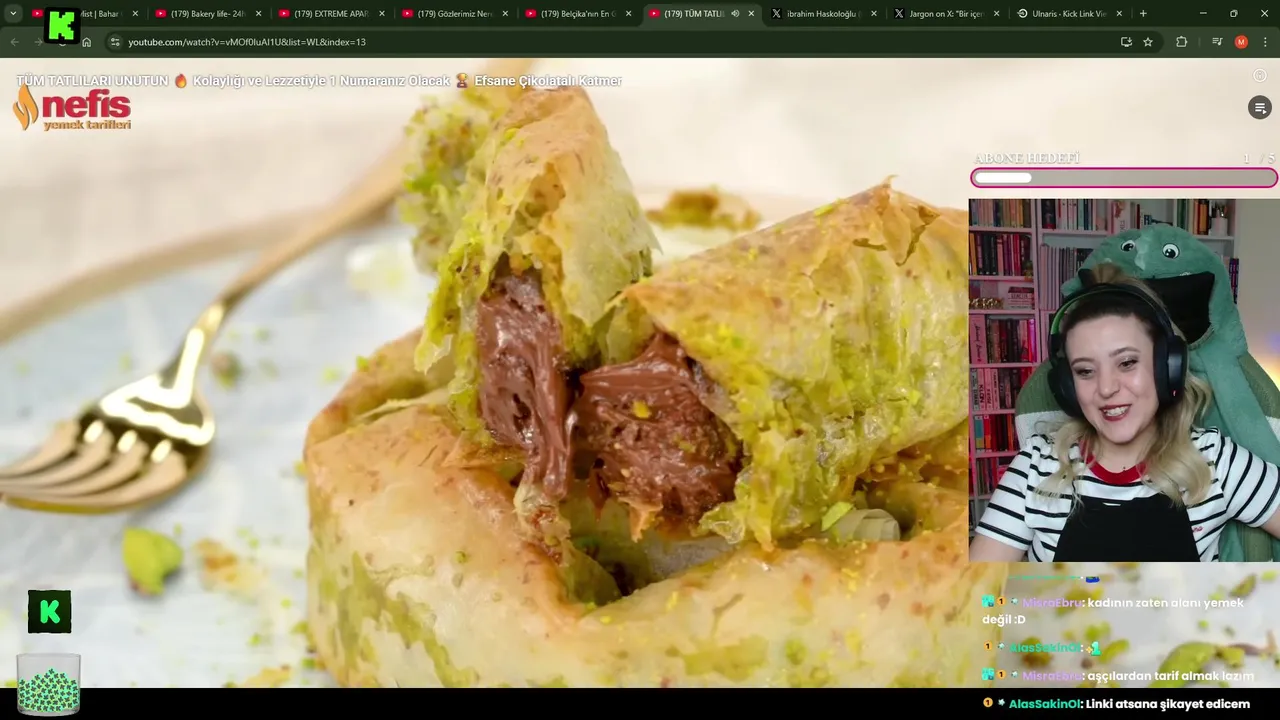Click message 'Linki atsana şikayet edicem'
The height and width of the screenshot is (720, 1280).
1167,704
